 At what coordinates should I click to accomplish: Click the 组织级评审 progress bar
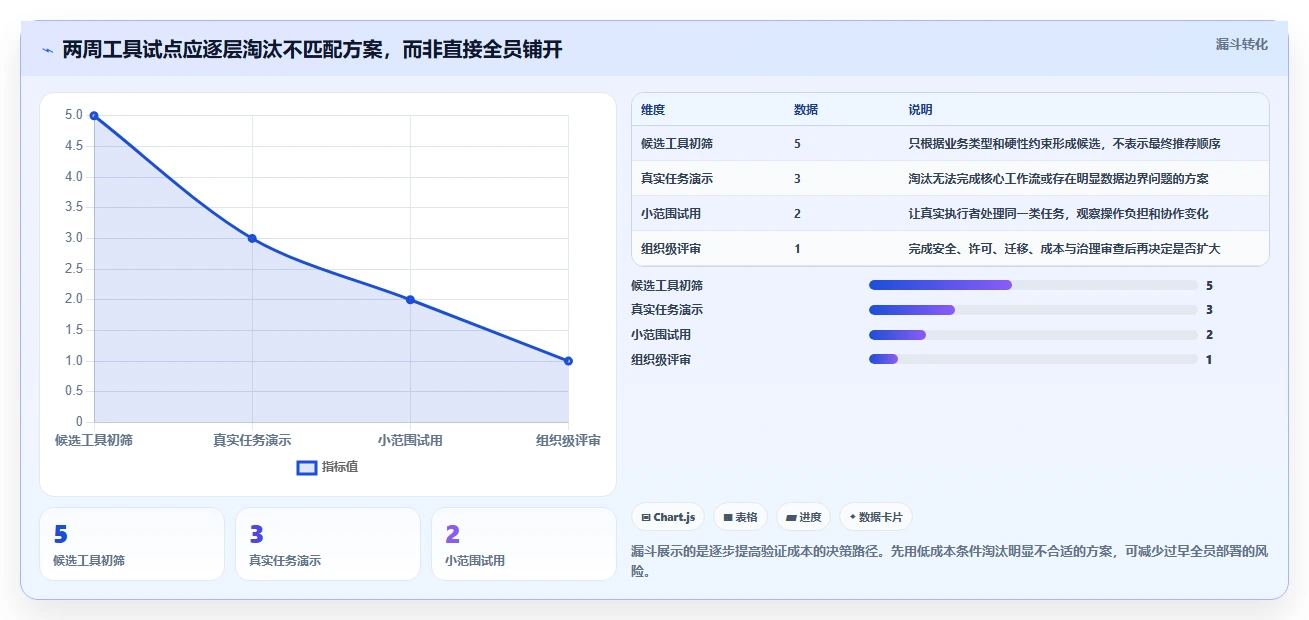[x=1033, y=359]
